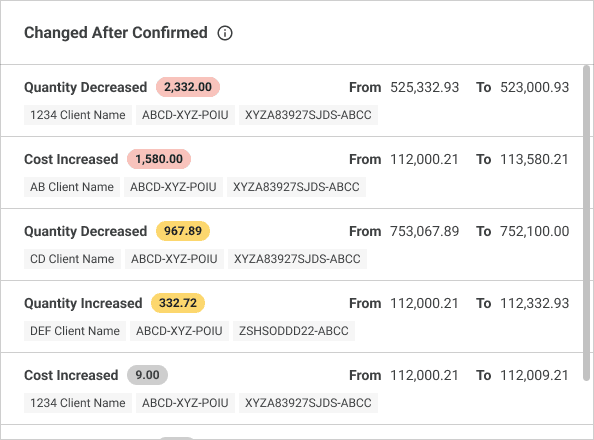Click the 332.72 quantity increased badge
The height and width of the screenshot is (440, 594).
click(178, 303)
